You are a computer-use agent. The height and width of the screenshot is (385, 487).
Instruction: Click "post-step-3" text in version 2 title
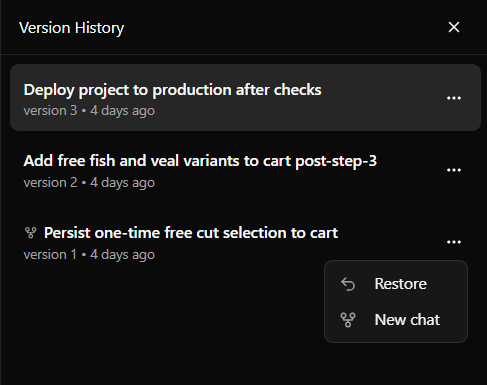(336, 161)
